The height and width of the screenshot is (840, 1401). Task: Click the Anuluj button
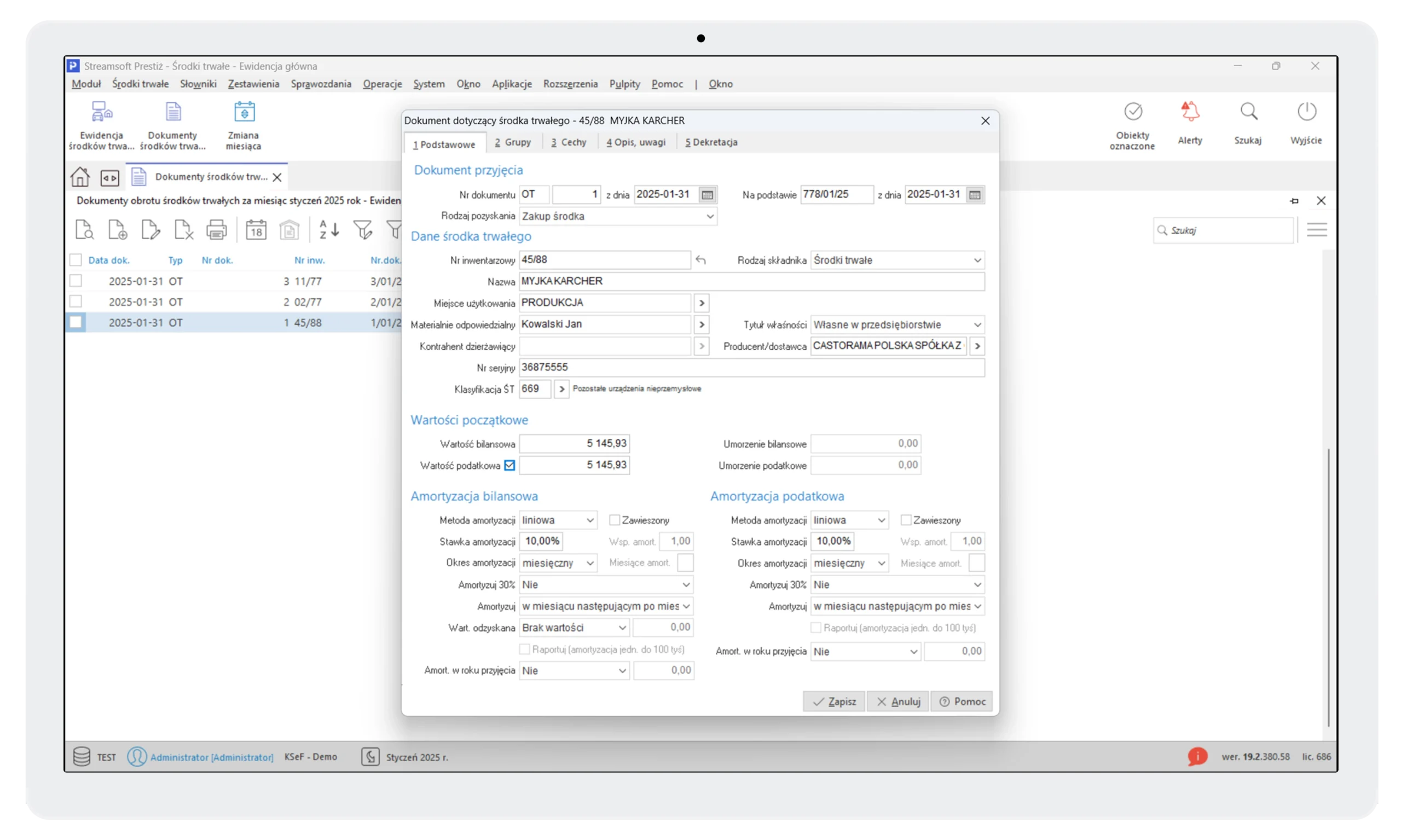point(898,702)
